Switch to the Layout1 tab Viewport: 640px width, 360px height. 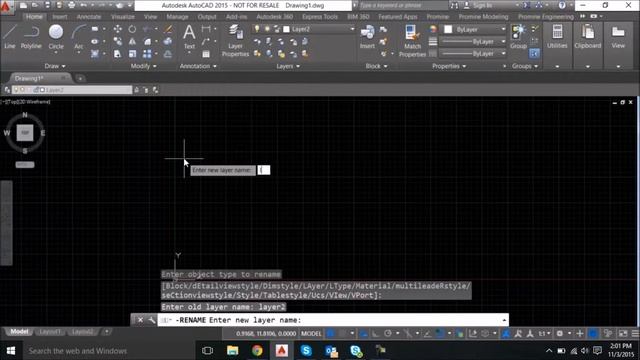point(49,332)
